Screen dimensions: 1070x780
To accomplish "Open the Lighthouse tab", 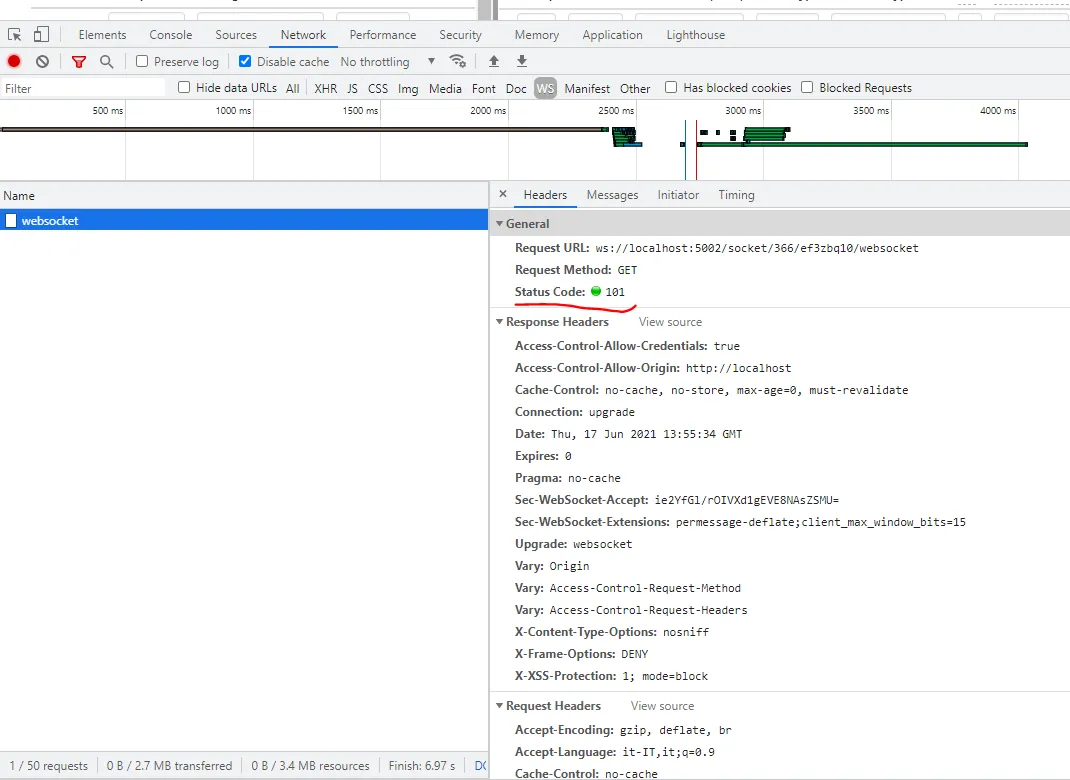I will [696, 35].
